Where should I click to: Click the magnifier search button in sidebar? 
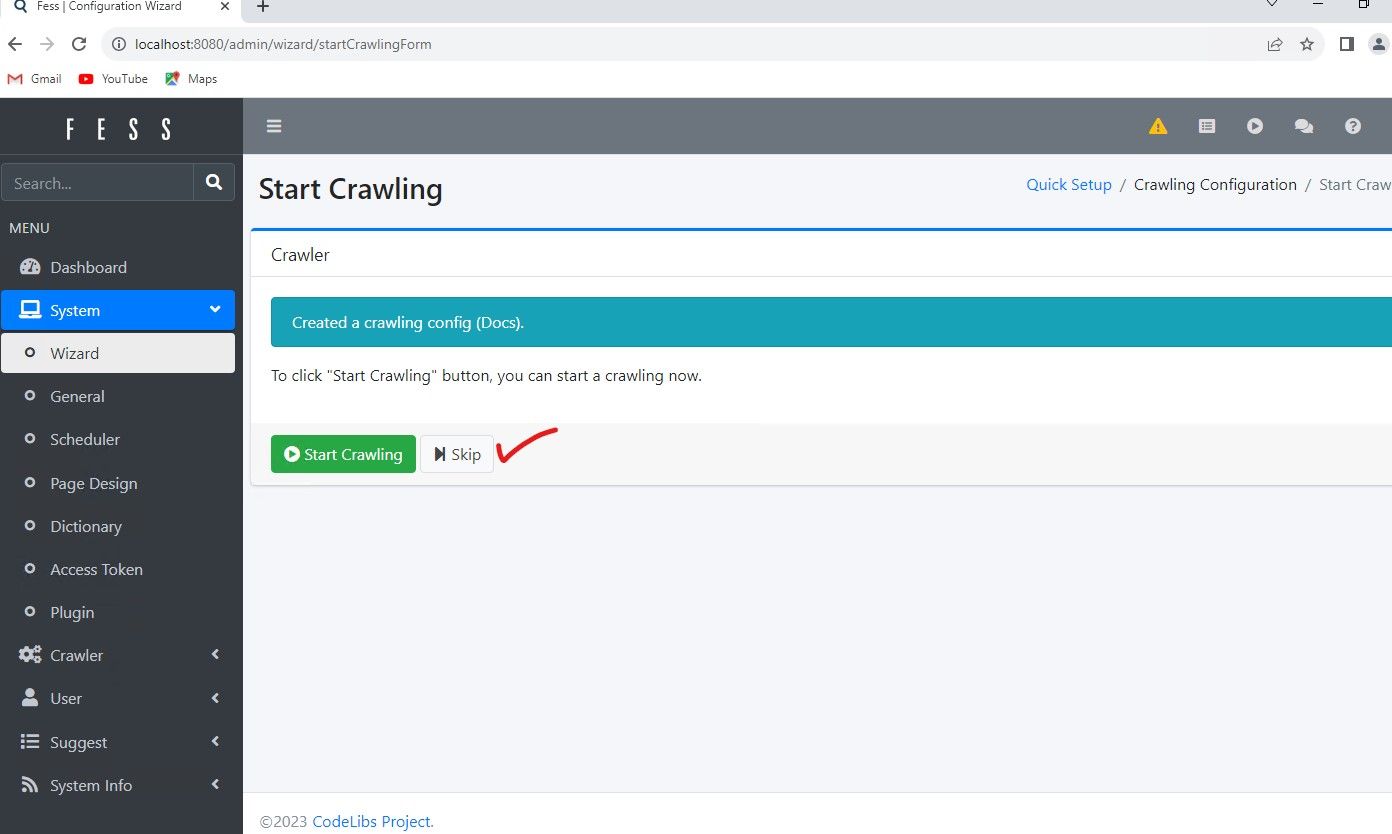click(214, 182)
